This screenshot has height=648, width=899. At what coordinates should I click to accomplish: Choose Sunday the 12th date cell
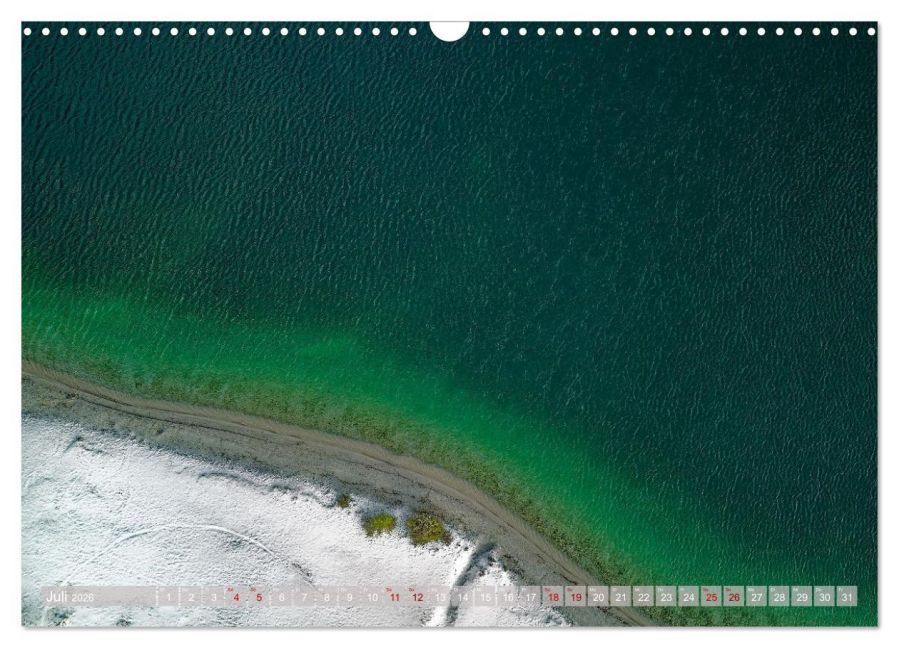[x=417, y=596]
